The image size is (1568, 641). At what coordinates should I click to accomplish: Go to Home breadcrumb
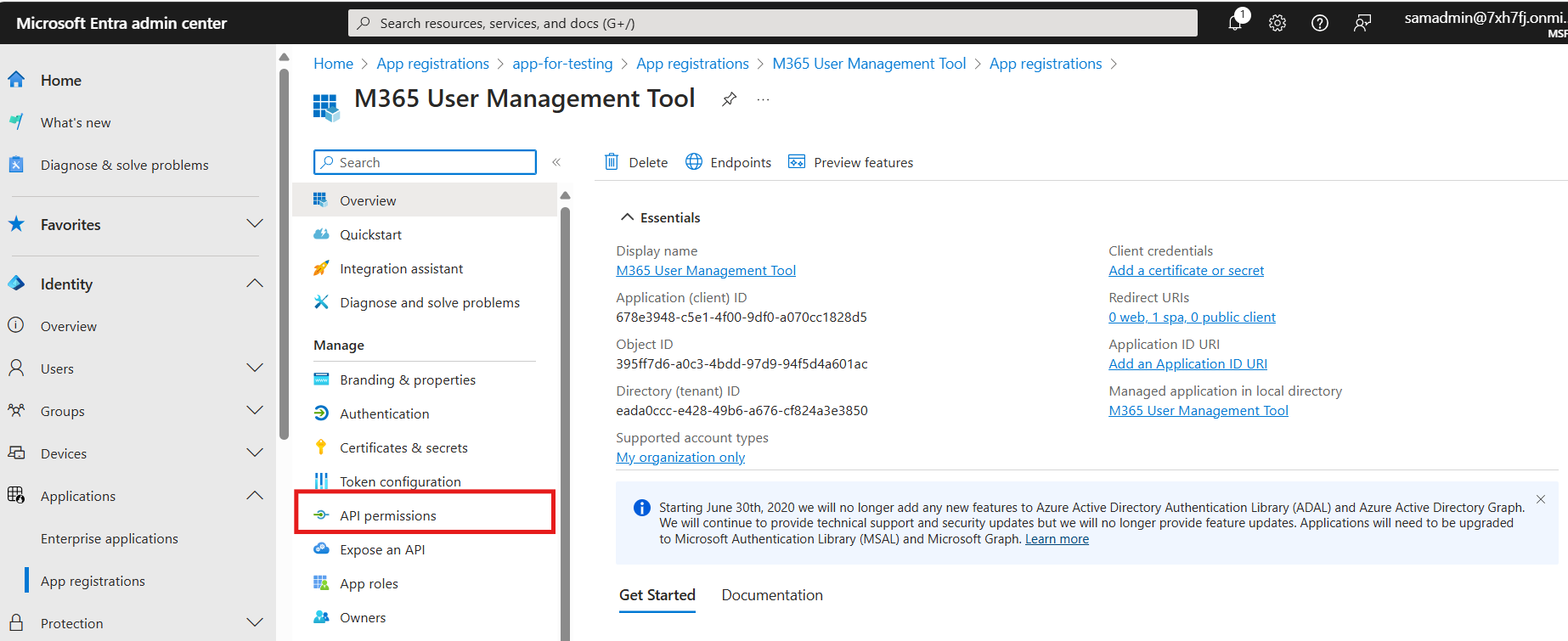(x=333, y=64)
